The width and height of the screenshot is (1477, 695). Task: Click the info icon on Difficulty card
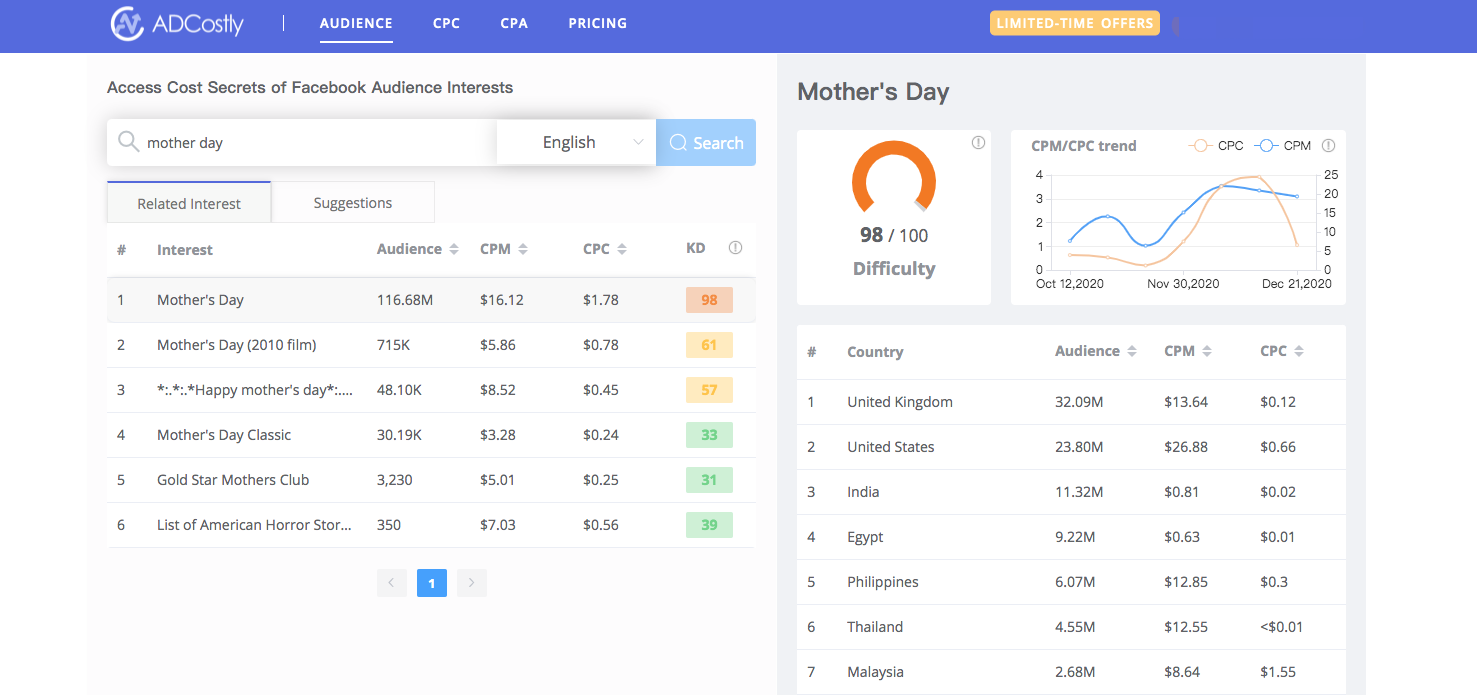point(978,143)
